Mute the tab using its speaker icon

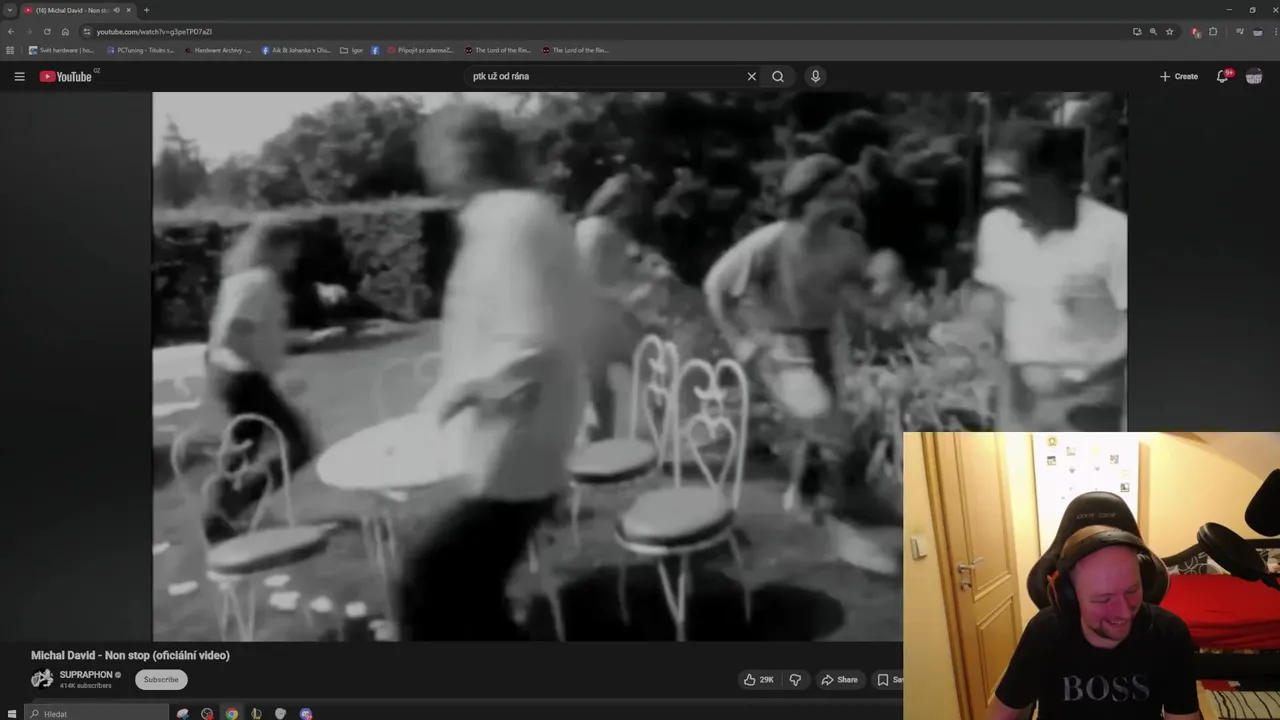pyautogui.click(x=117, y=10)
